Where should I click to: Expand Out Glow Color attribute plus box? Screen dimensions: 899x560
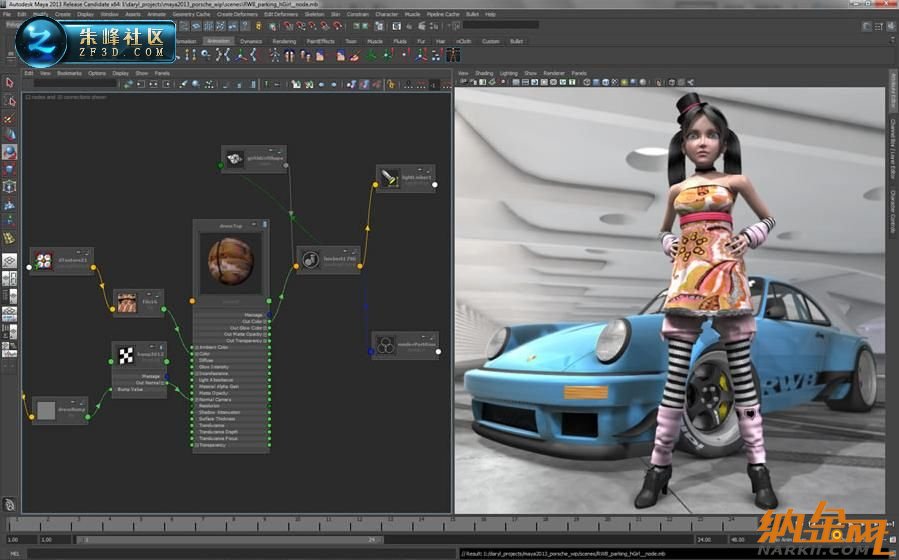[265, 328]
